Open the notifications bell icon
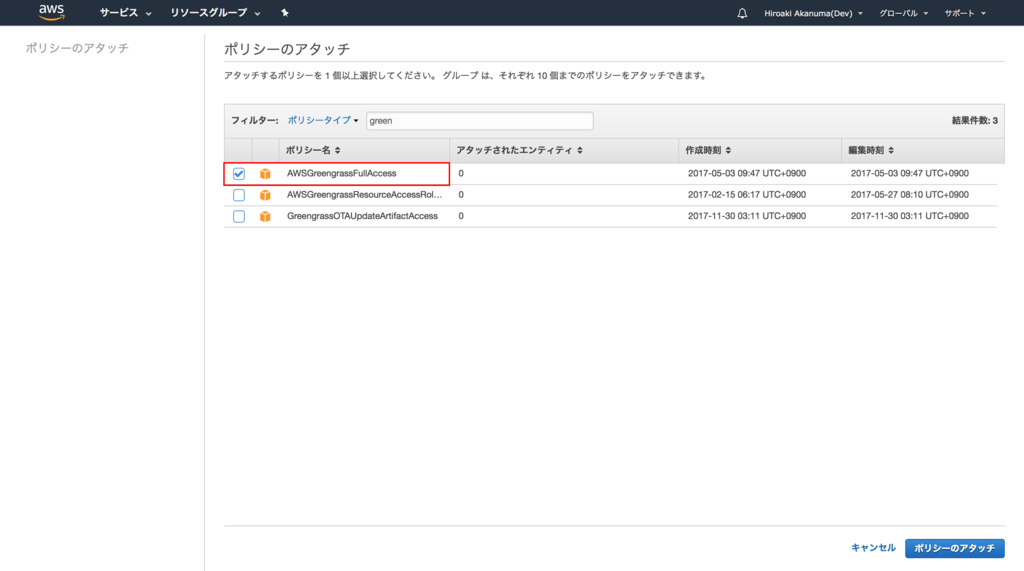The height and width of the screenshot is (571, 1024). pyautogui.click(x=742, y=13)
